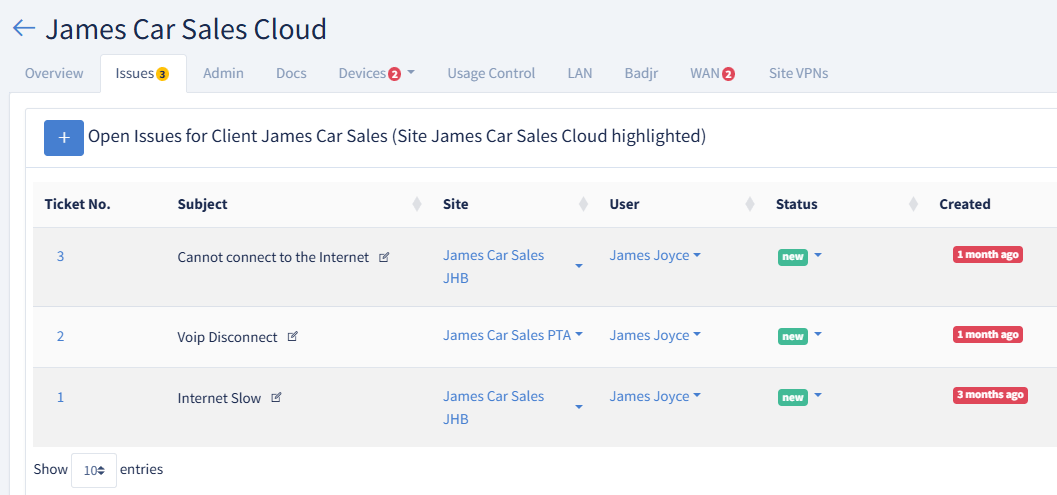Screen dimensions: 1057x495
Task: Switch to the Site VPNs tab
Action: (799, 74)
